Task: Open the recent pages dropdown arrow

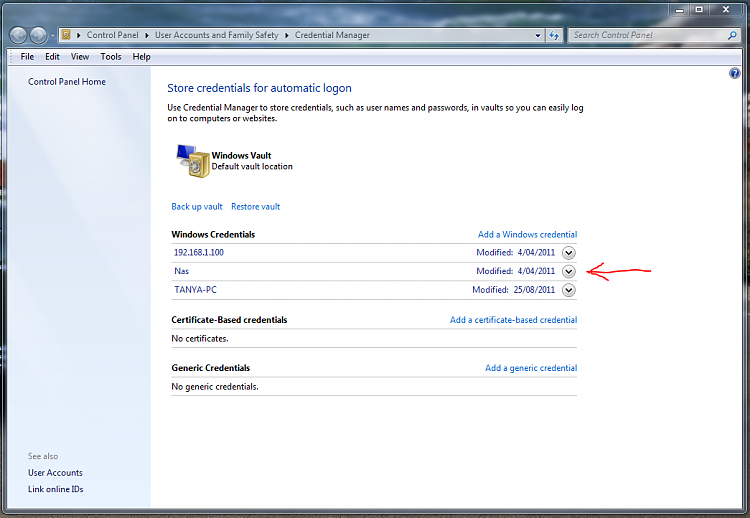Action: tap(52, 35)
